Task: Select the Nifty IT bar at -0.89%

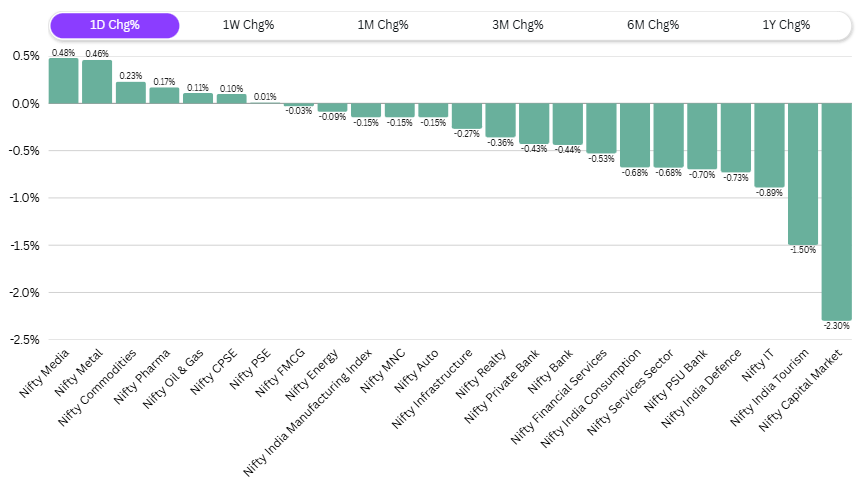Action: (x=769, y=145)
